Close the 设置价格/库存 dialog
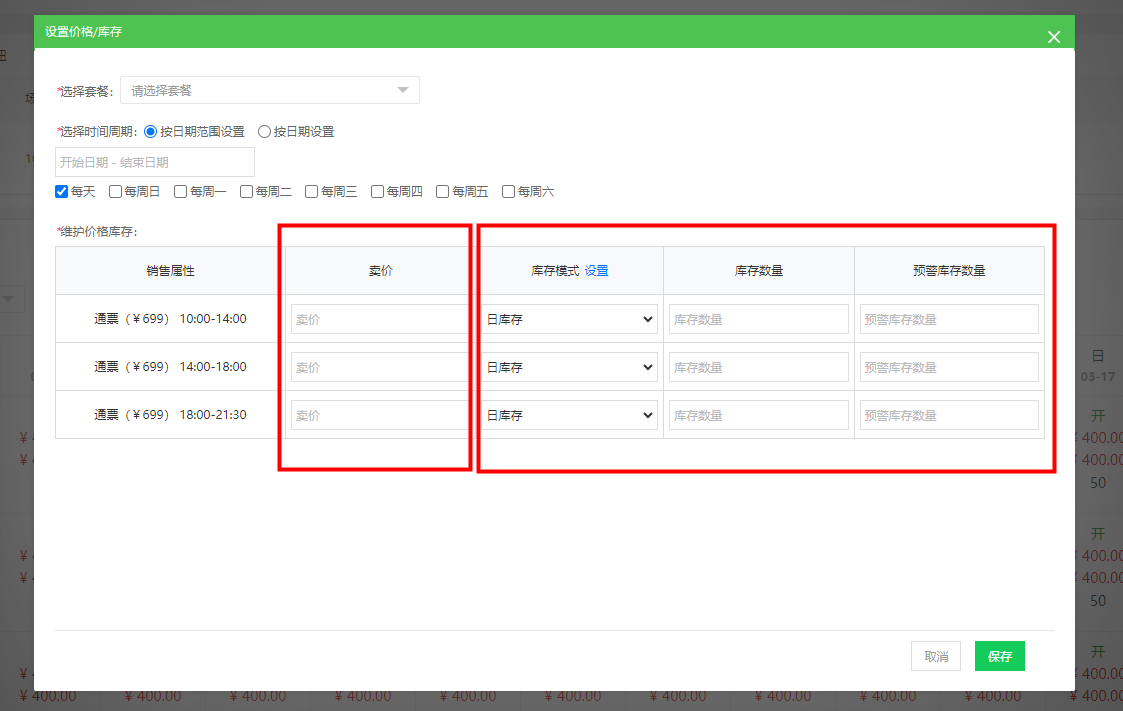This screenshot has height=711, width=1123. pyautogui.click(x=1053, y=37)
